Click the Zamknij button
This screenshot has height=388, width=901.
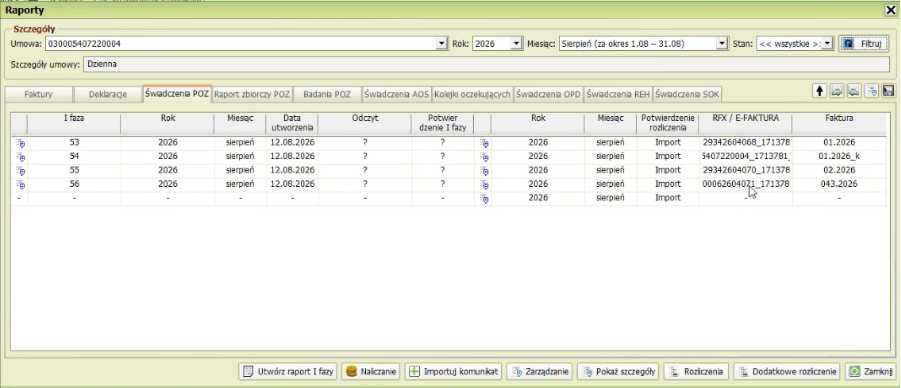coord(871,372)
